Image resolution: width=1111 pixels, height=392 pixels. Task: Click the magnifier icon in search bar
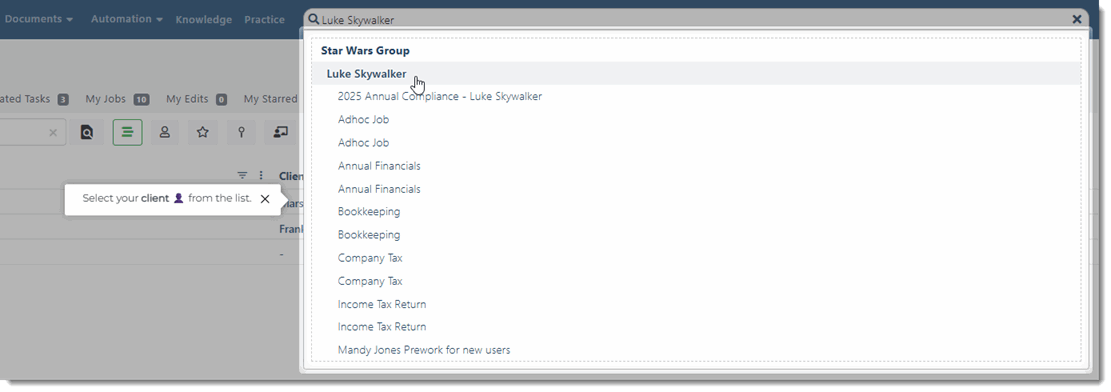(314, 19)
